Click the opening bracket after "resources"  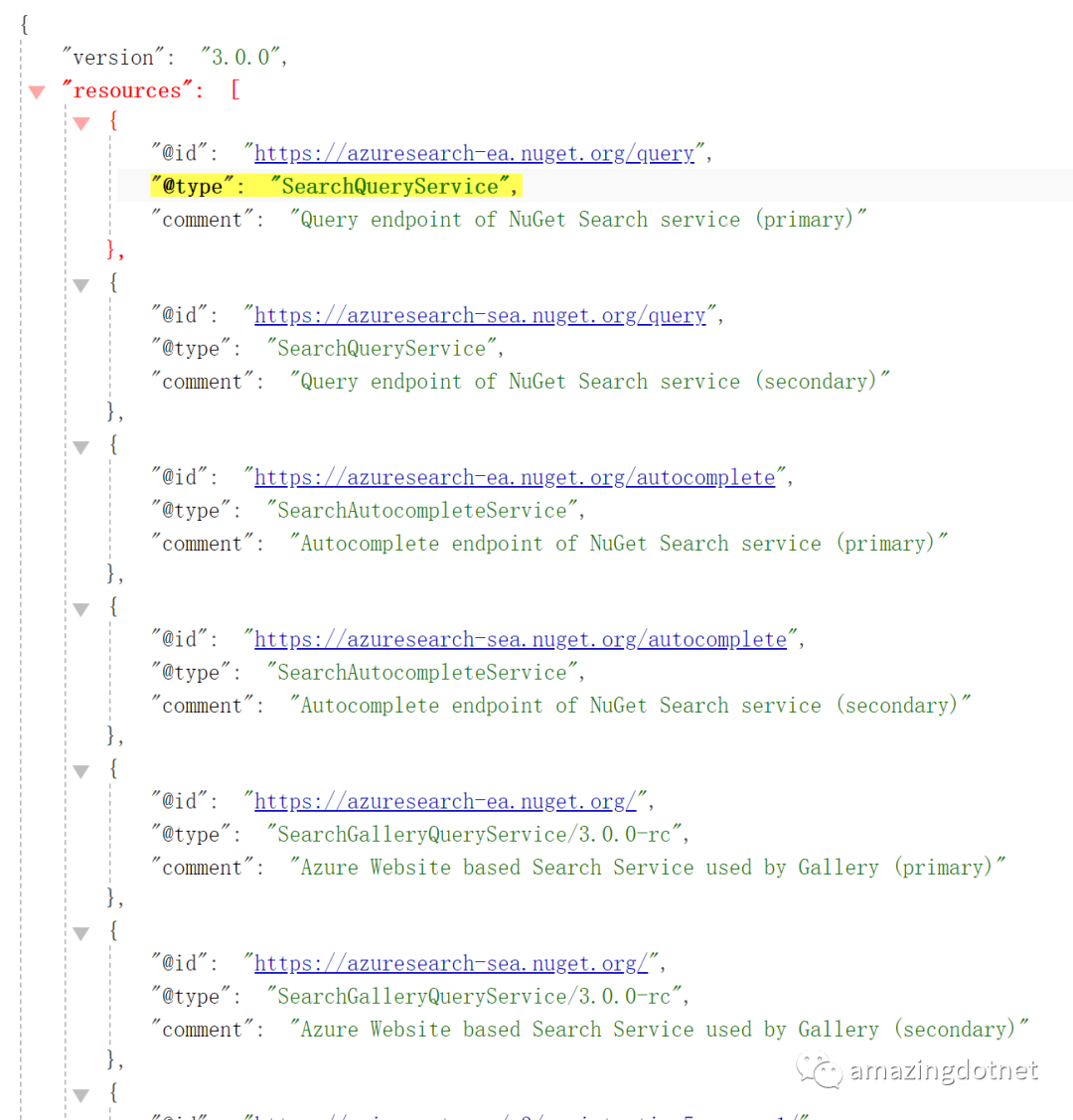coord(234,90)
